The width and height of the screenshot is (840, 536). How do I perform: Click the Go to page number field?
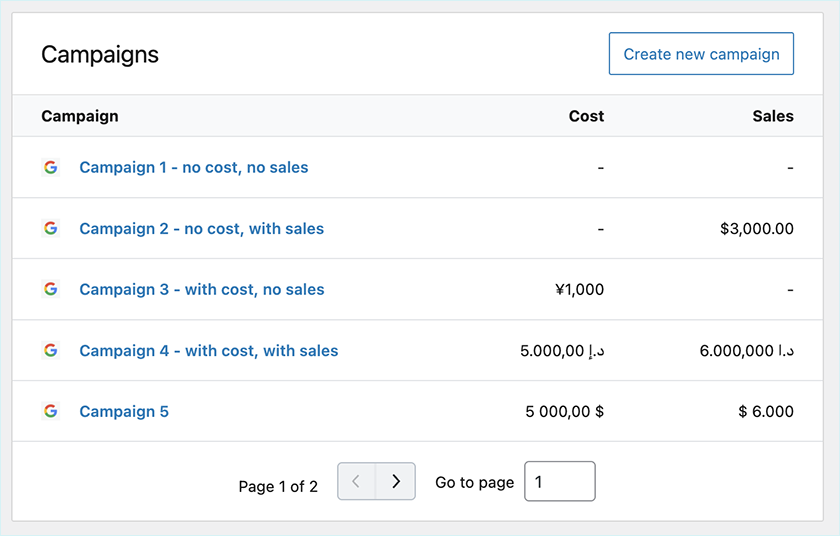click(x=559, y=481)
